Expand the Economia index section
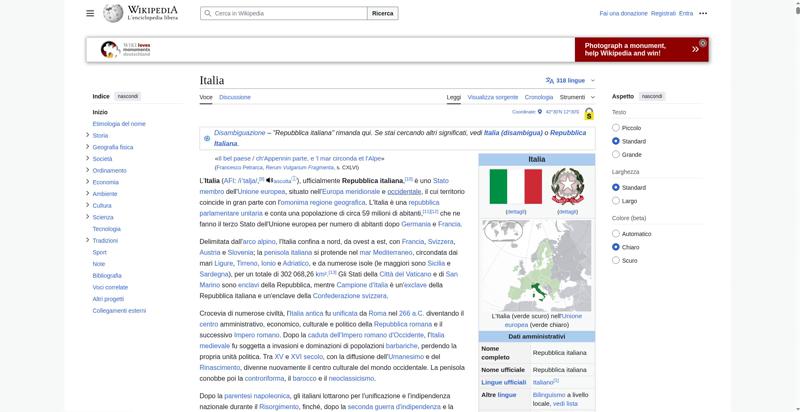Image resolution: width=800 pixels, height=412 pixels. (x=88, y=182)
